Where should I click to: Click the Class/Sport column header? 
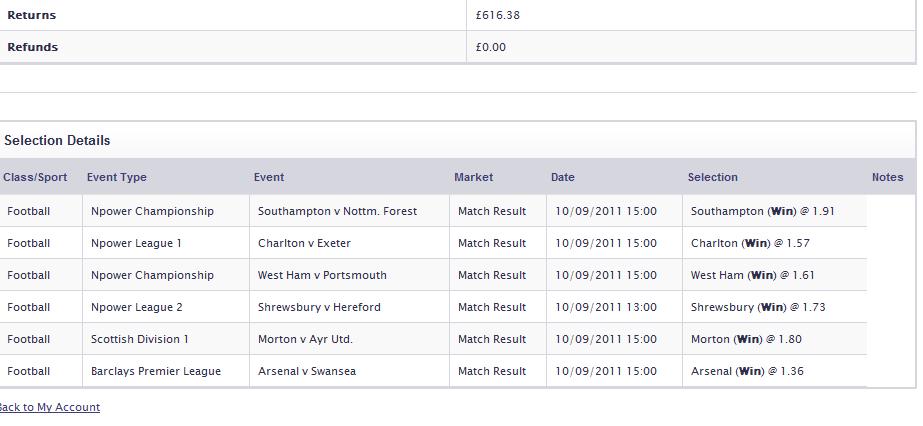(x=35, y=177)
